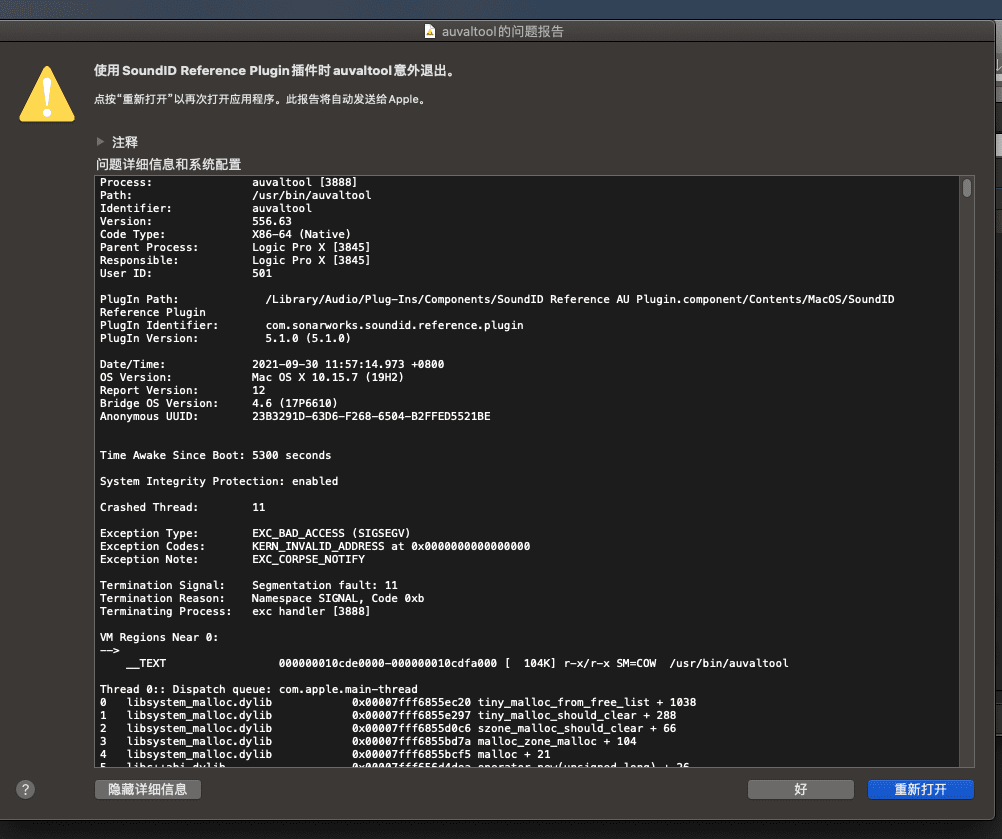Click "Thread 0:: Dispatch queue: com.apple.main-thread"
This screenshot has width=1002, height=839.
click(x=258, y=689)
